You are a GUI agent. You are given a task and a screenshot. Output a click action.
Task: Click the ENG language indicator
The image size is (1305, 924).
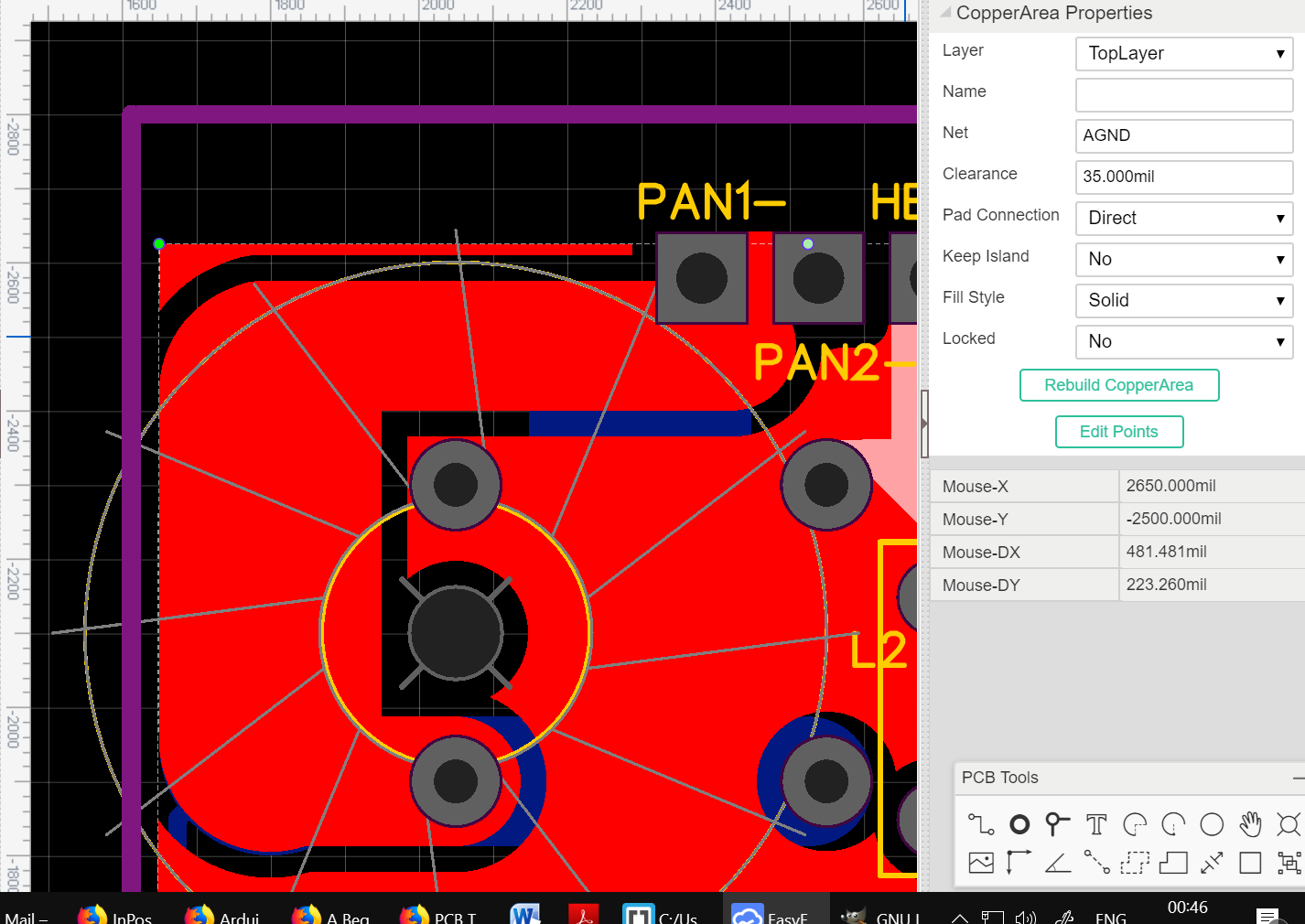[1111, 918]
